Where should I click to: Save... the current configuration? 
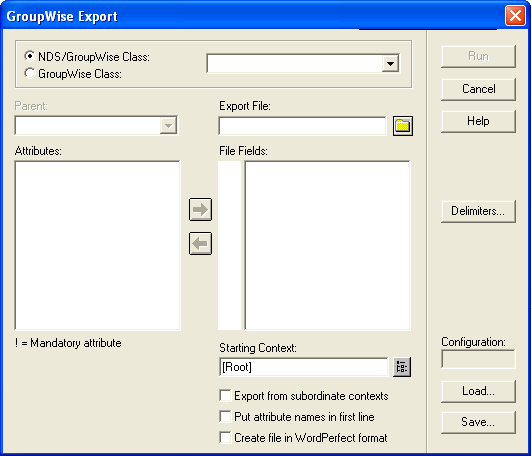click(478, 422)
